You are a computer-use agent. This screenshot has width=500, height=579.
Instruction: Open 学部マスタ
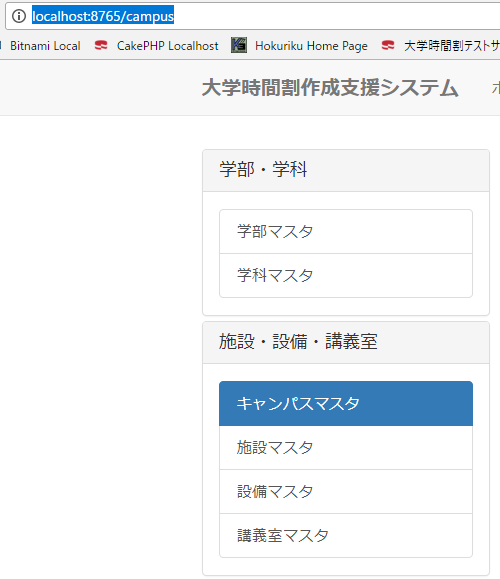pyautogui.click(x=346, y=232)
